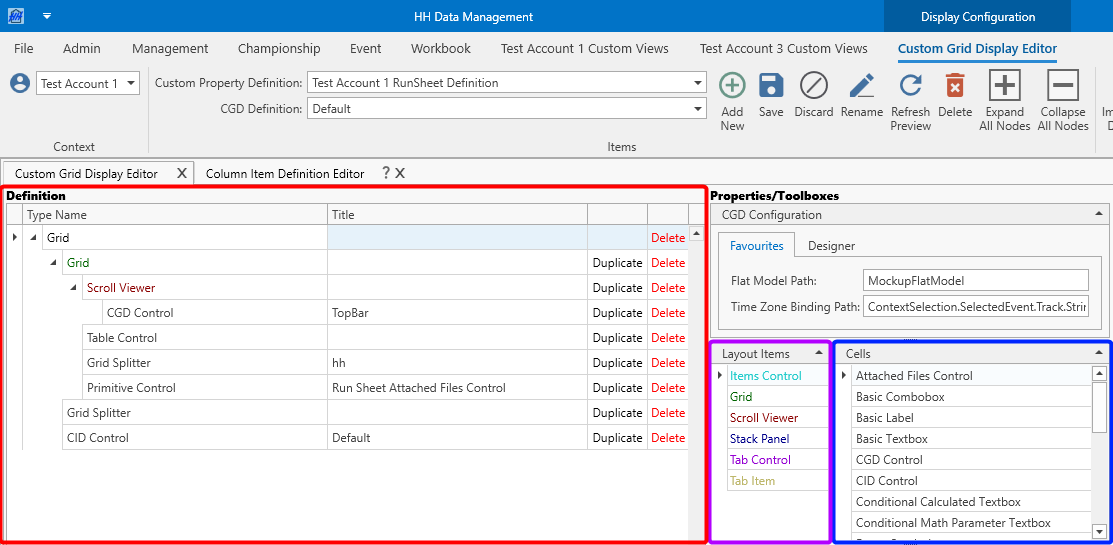Viewport: 1113px width, 545px height.
Task: Delete the root Grid row
Action: [668, 238]
